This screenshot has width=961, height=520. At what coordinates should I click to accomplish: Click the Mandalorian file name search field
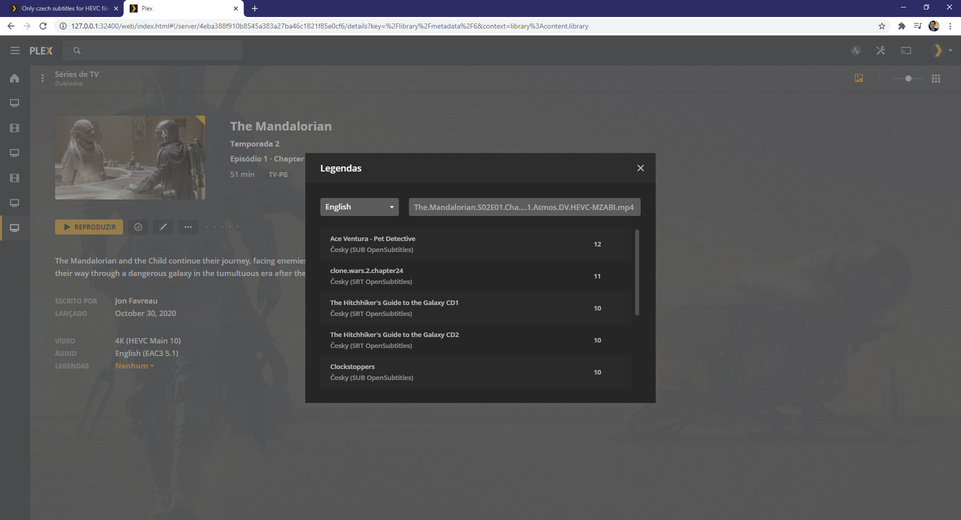525,207
